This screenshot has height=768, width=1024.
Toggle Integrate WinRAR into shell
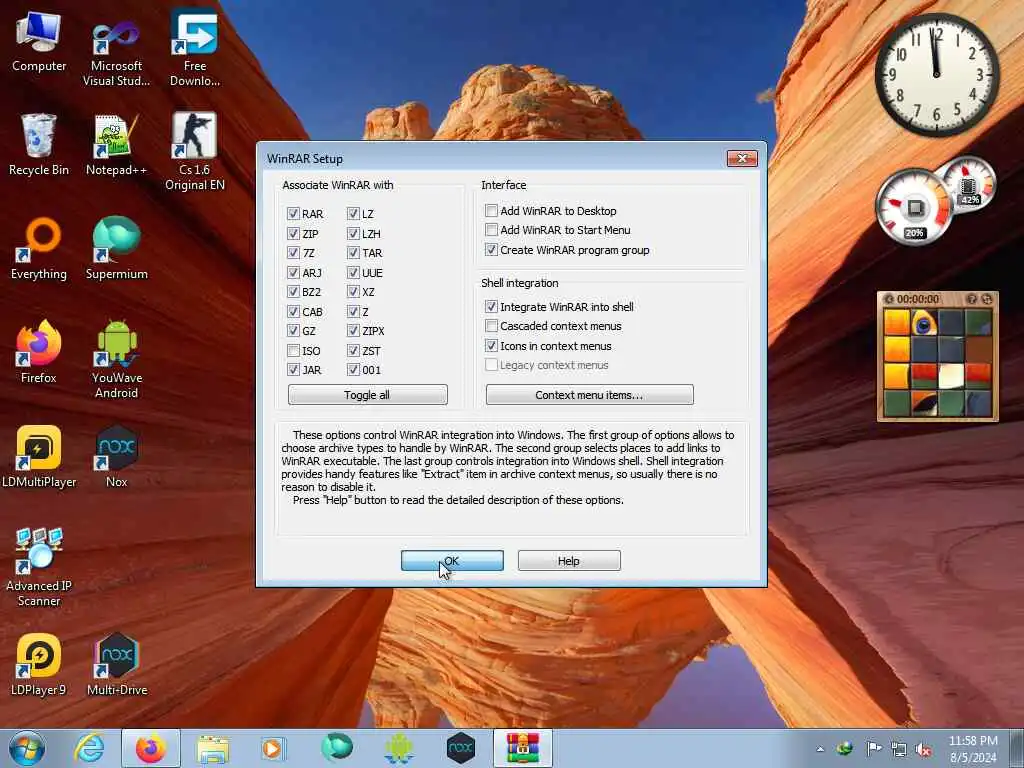[491, 306]
